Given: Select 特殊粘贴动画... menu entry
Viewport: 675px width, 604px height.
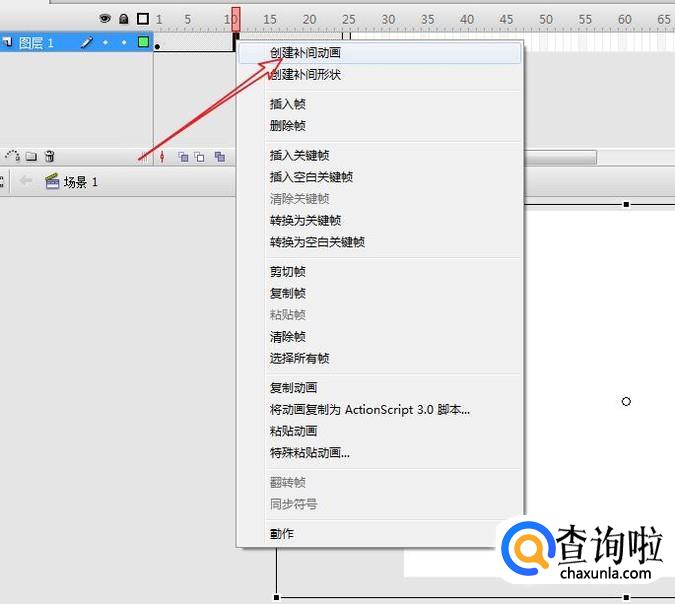Looking at the screenshot, I should 380,452.
